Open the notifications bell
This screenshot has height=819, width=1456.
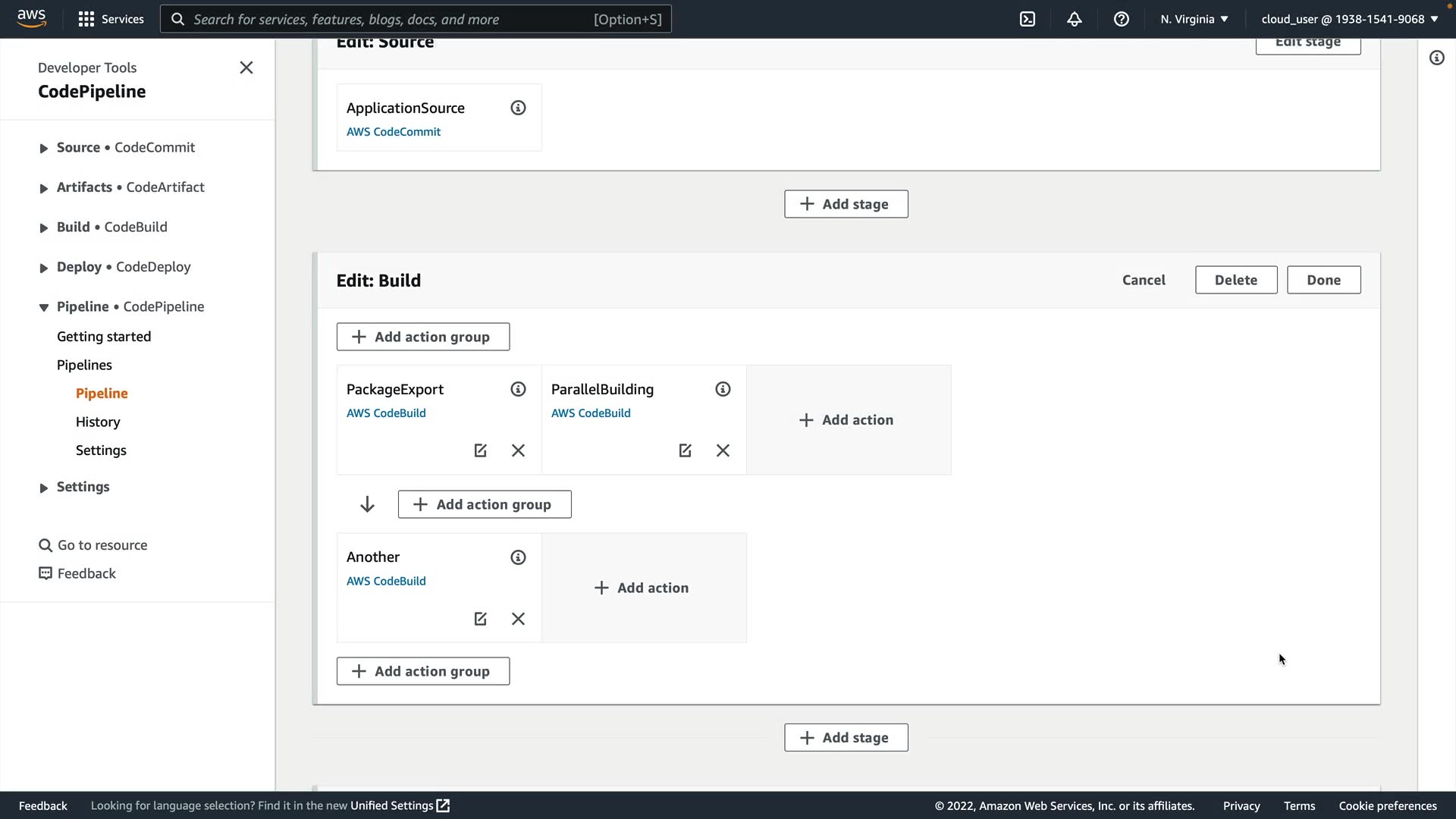[1075, 19]
